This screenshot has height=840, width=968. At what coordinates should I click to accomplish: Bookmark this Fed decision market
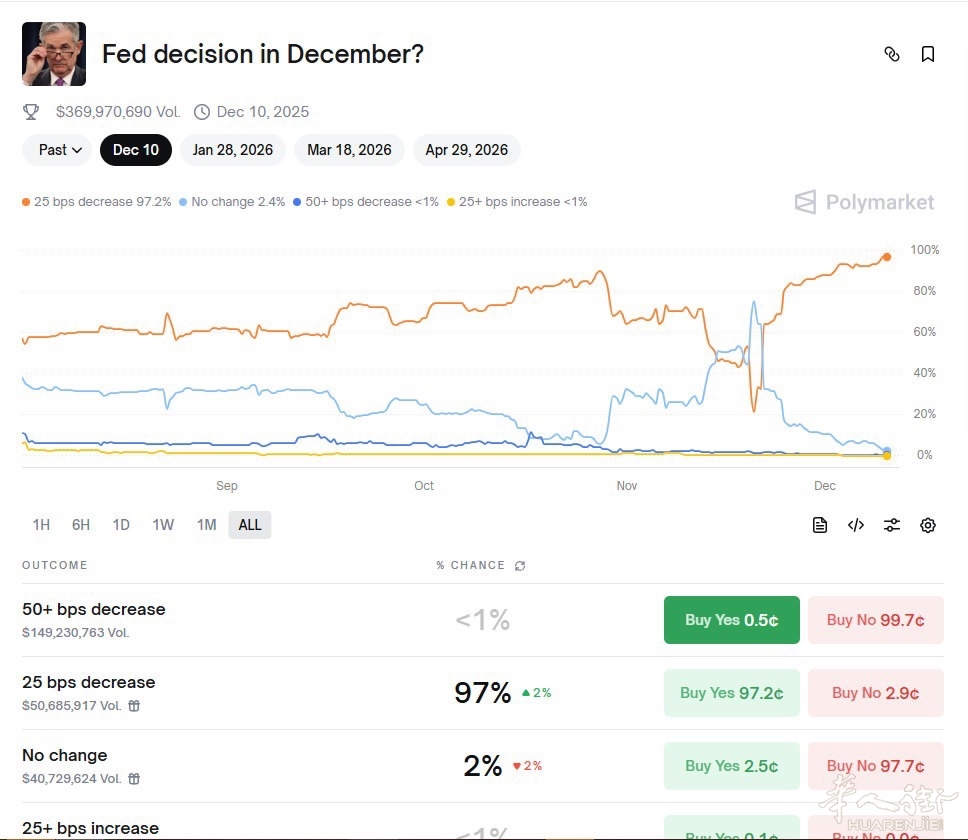(928, 54)
